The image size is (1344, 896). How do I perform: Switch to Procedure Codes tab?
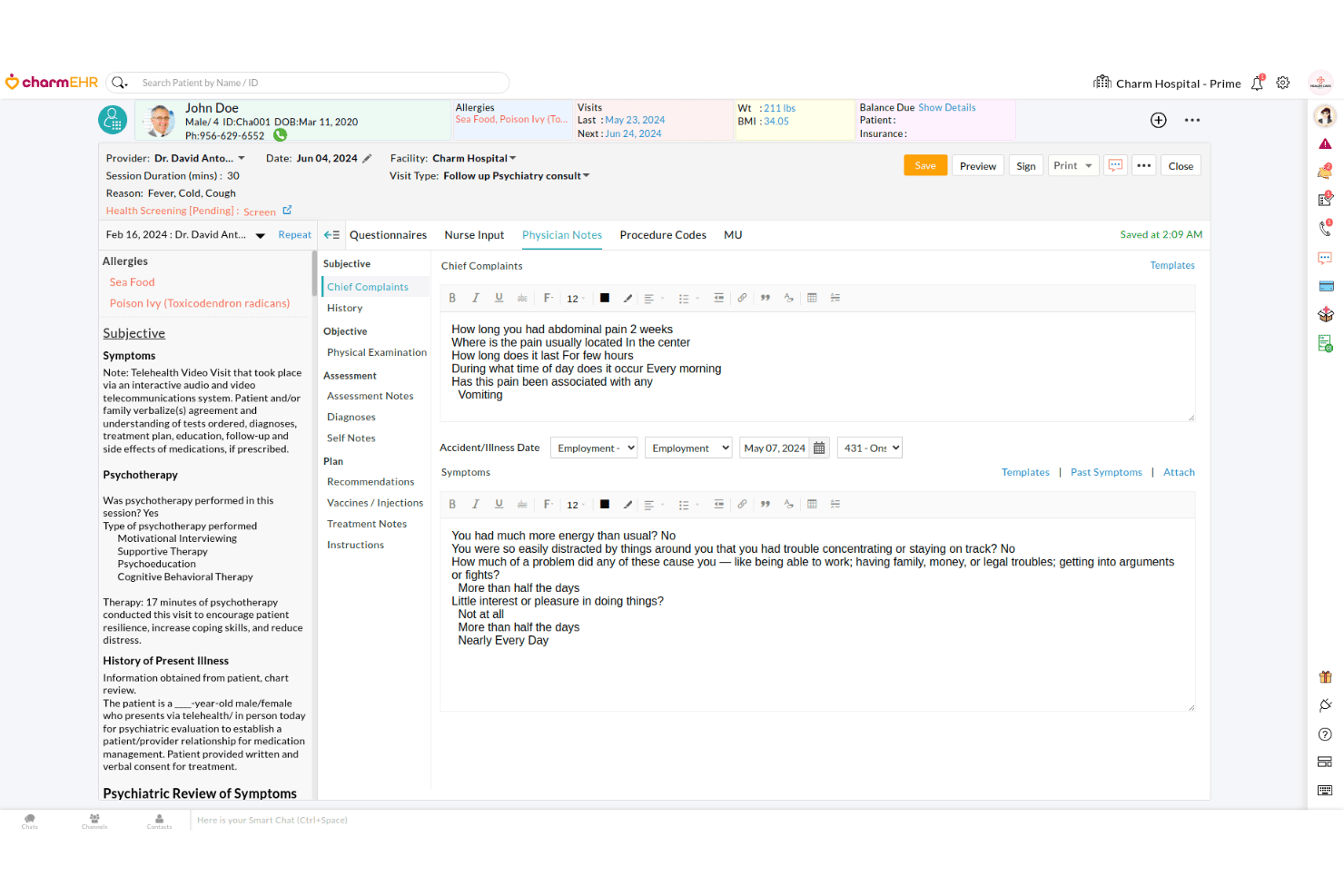coord(663,235)
